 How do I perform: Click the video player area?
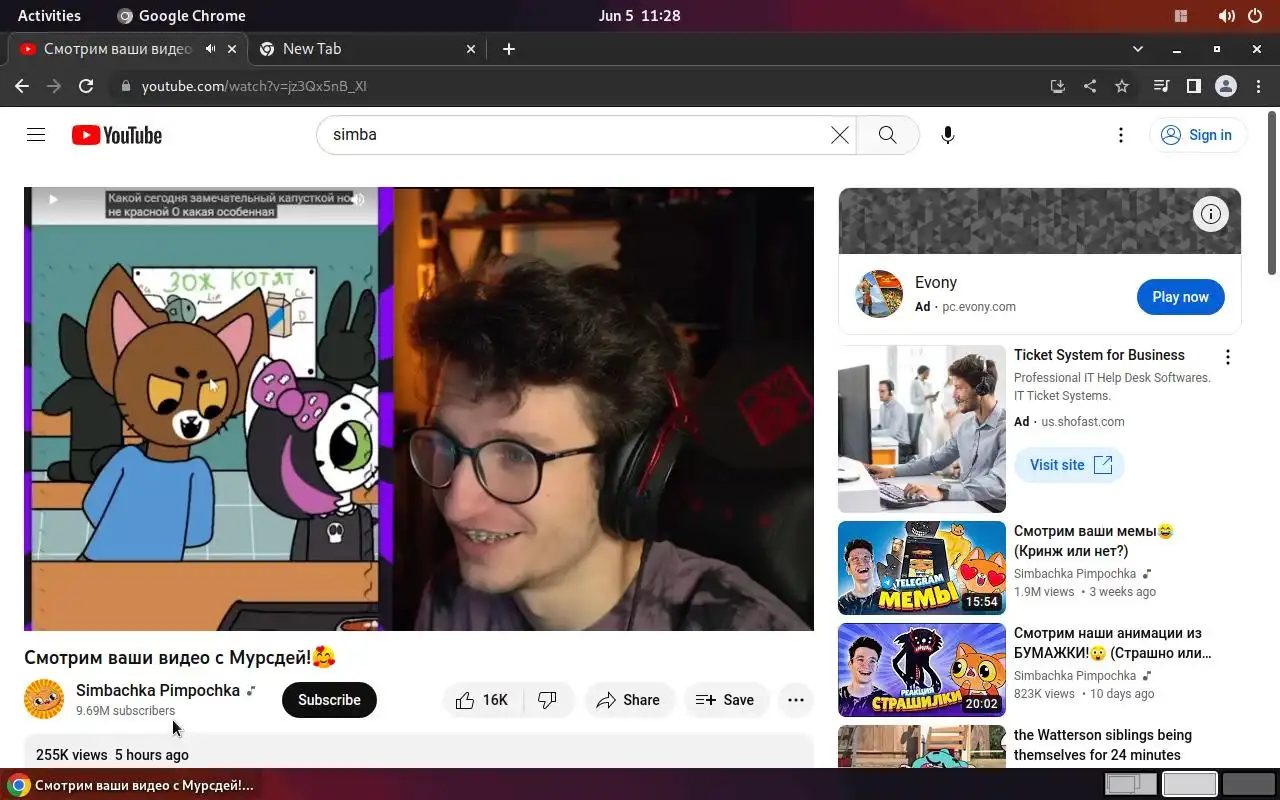419,409
